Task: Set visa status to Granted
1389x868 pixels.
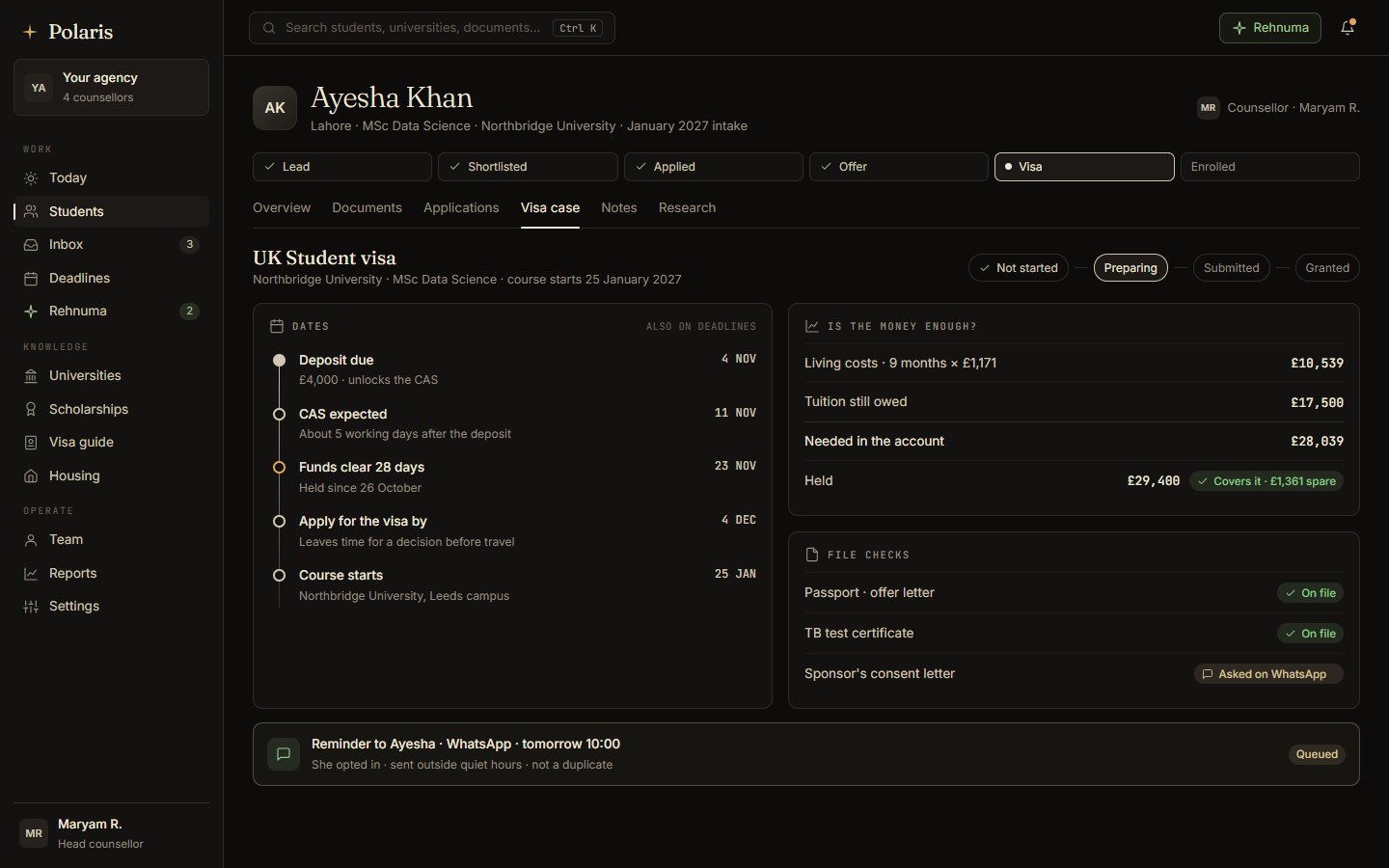Action: coord(1327,268)
